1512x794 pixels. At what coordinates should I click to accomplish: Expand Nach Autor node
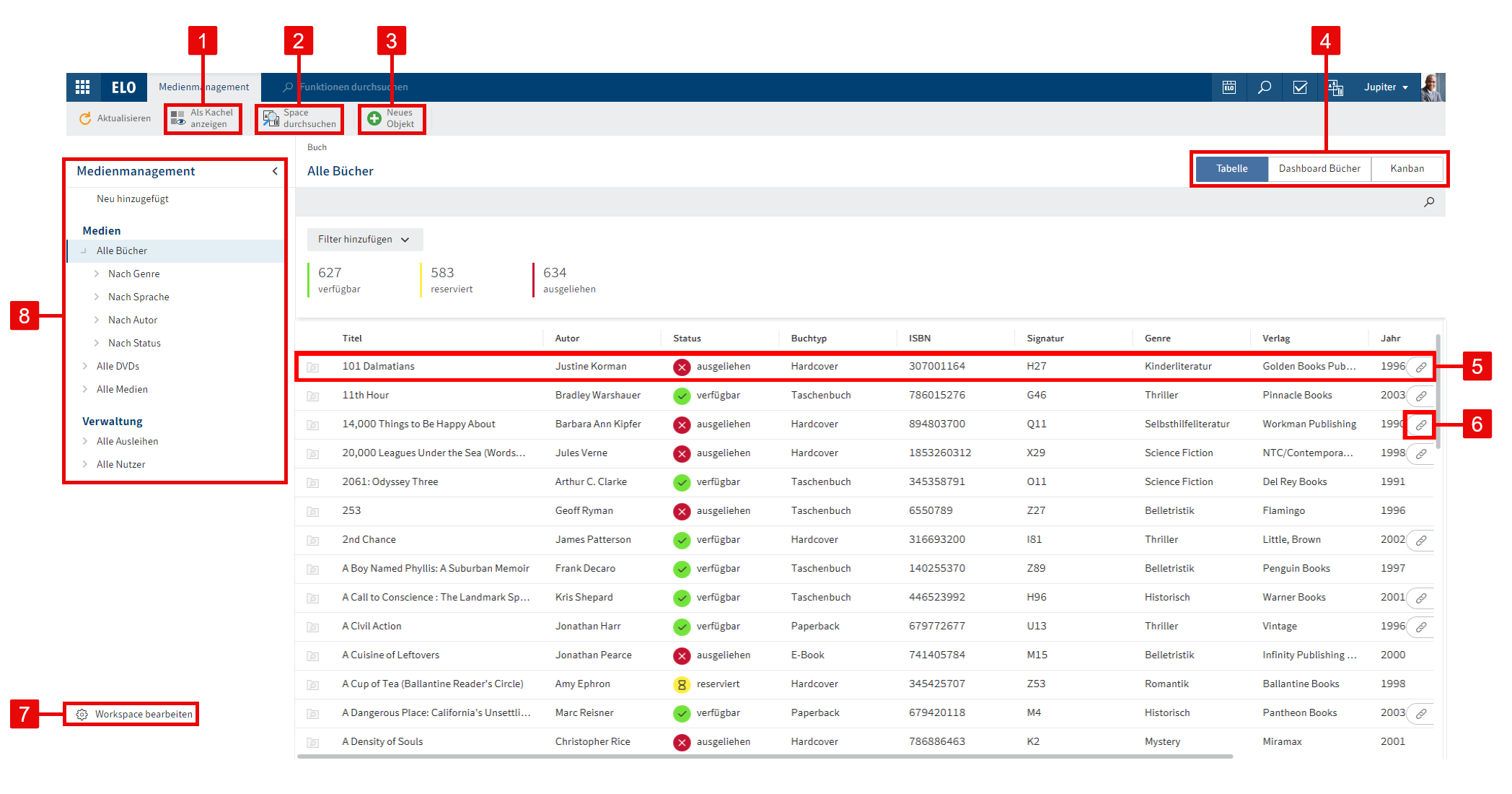point(97,320)
